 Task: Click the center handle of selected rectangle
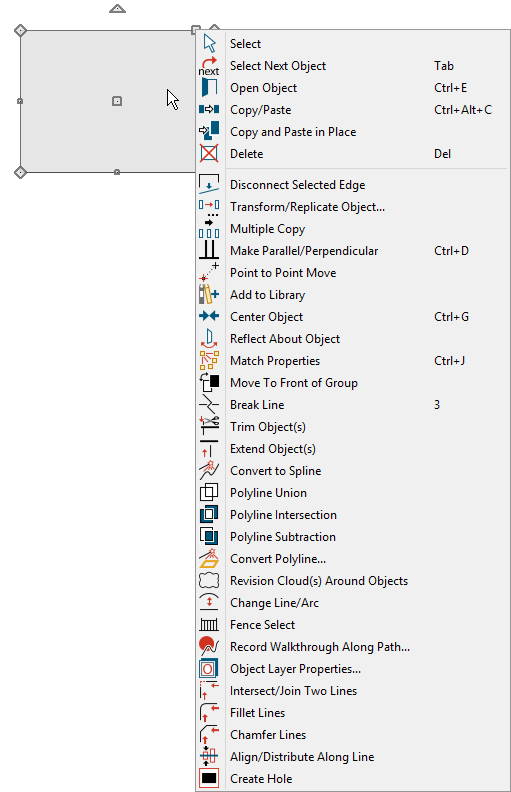(117, 101)
